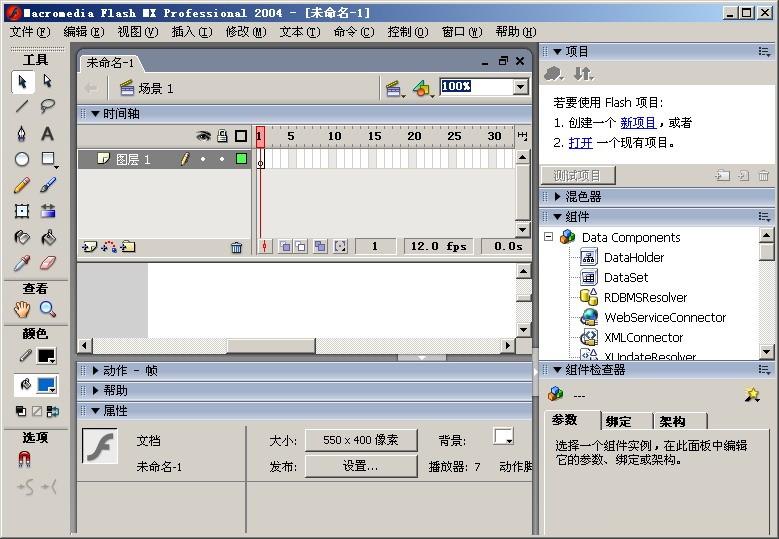Toggle show/hide all layers eye icon
Viewport: 779px width, 539px height.
(203, 136)
